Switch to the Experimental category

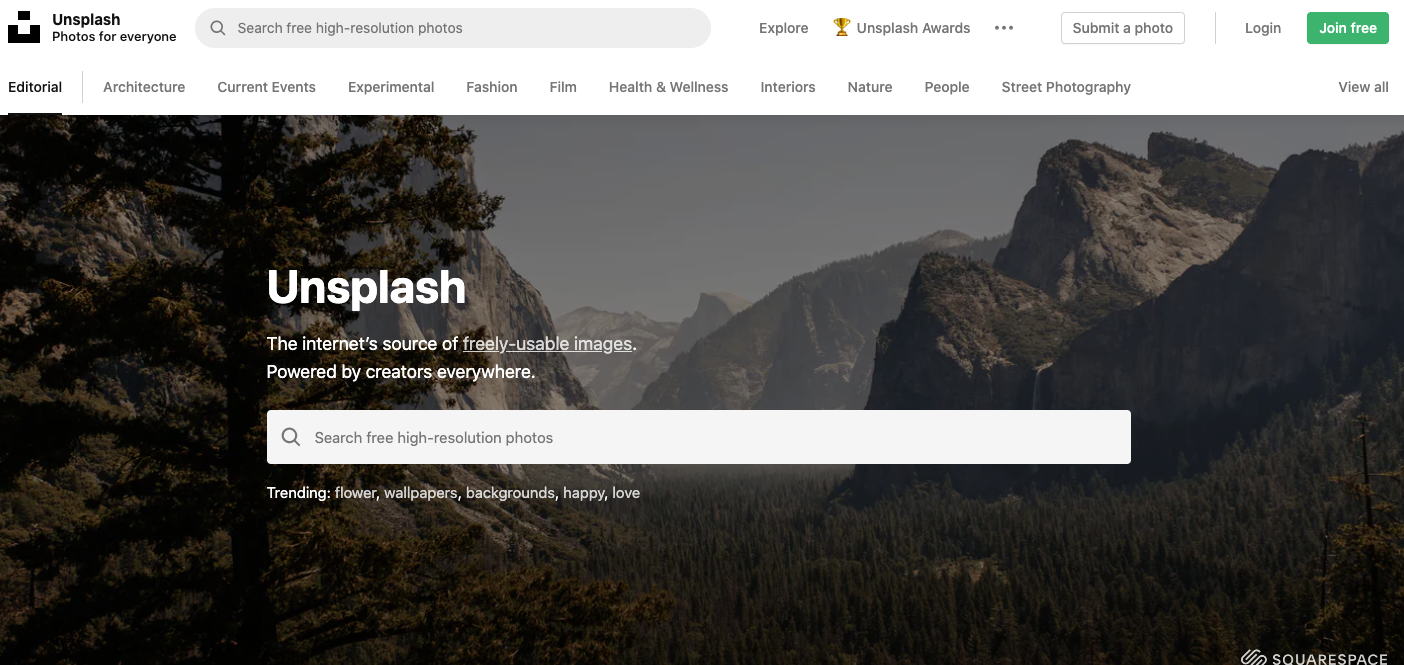(x=391, y=87)
